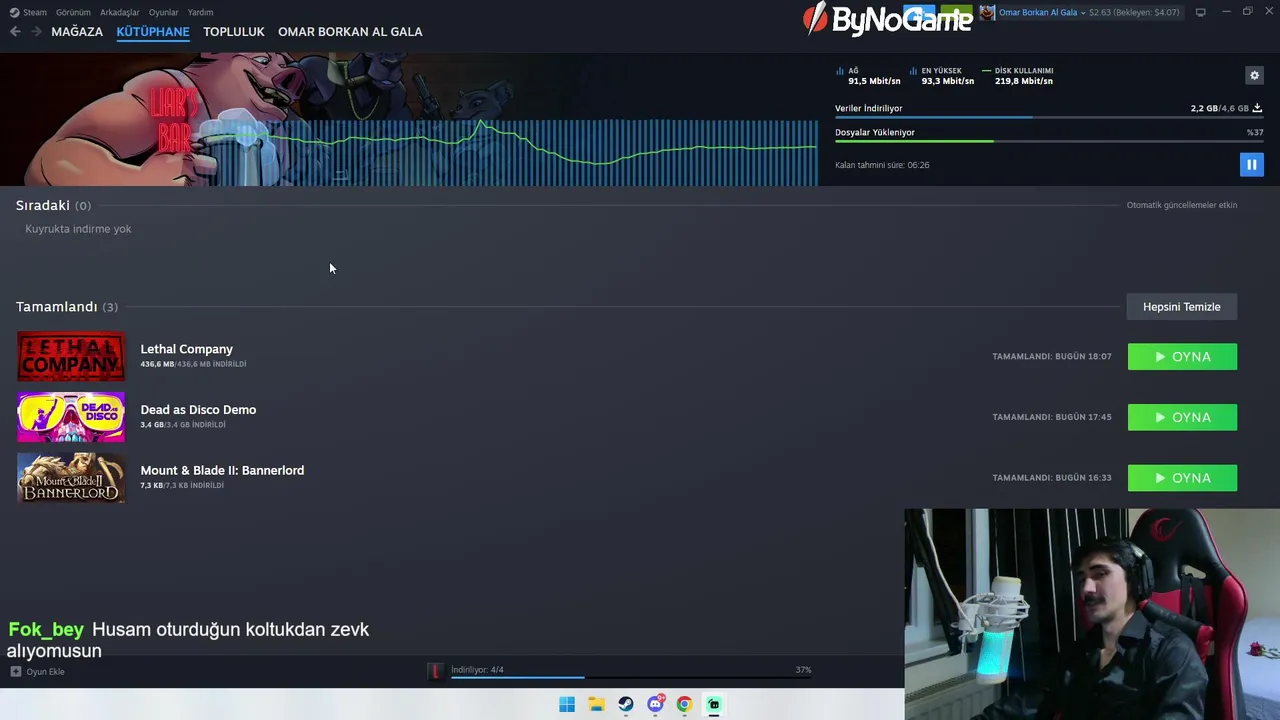The width and height of the screenshot is (1280, 720).
Task: Click the Dosyalar Yükleniyor progress bar
Action: [x=1048, y=141]
